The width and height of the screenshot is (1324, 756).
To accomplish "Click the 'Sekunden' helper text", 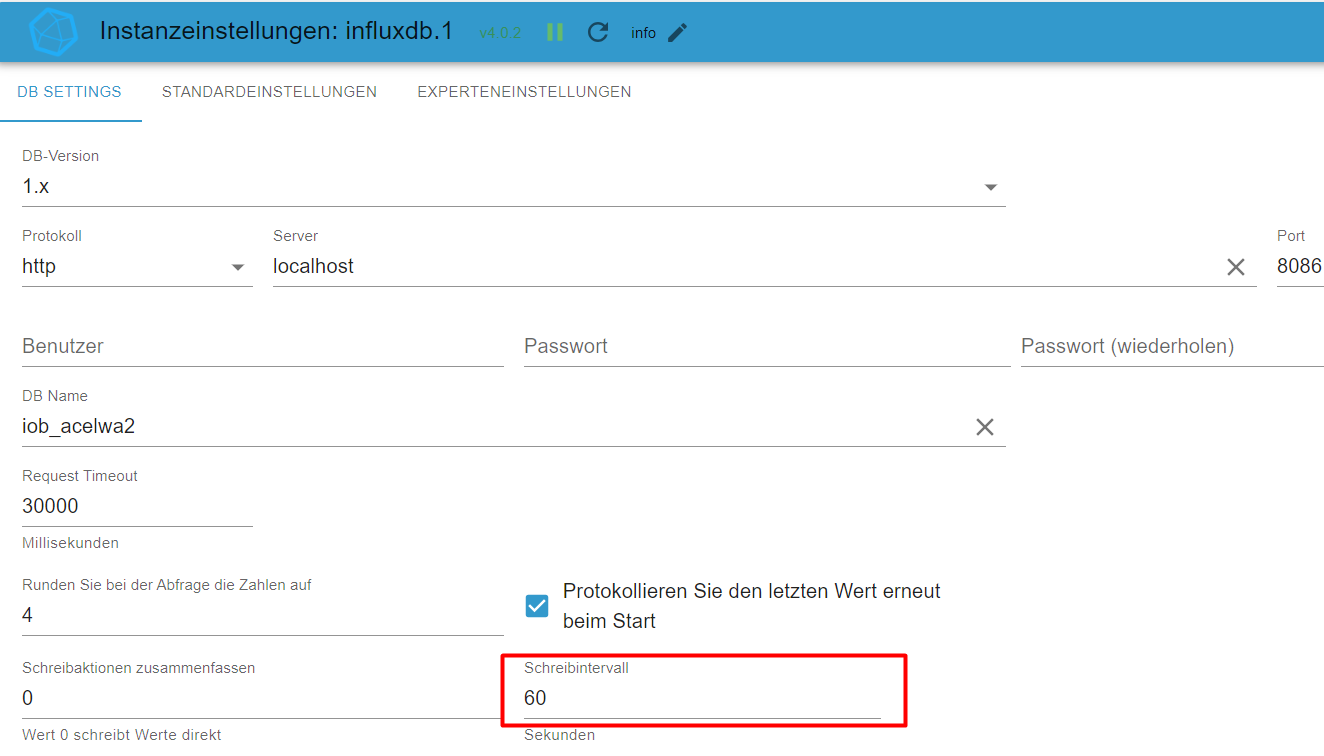I will coord(559,735).
